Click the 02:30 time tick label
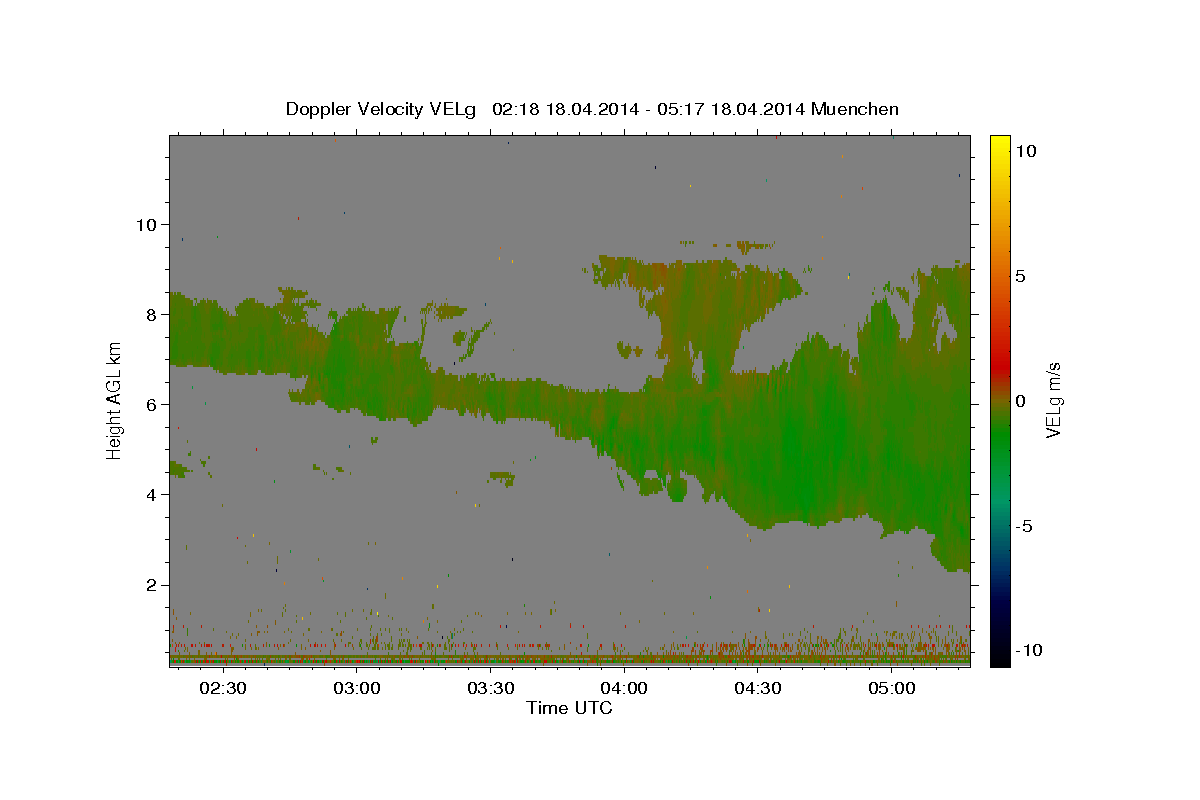 coord(223,689)
